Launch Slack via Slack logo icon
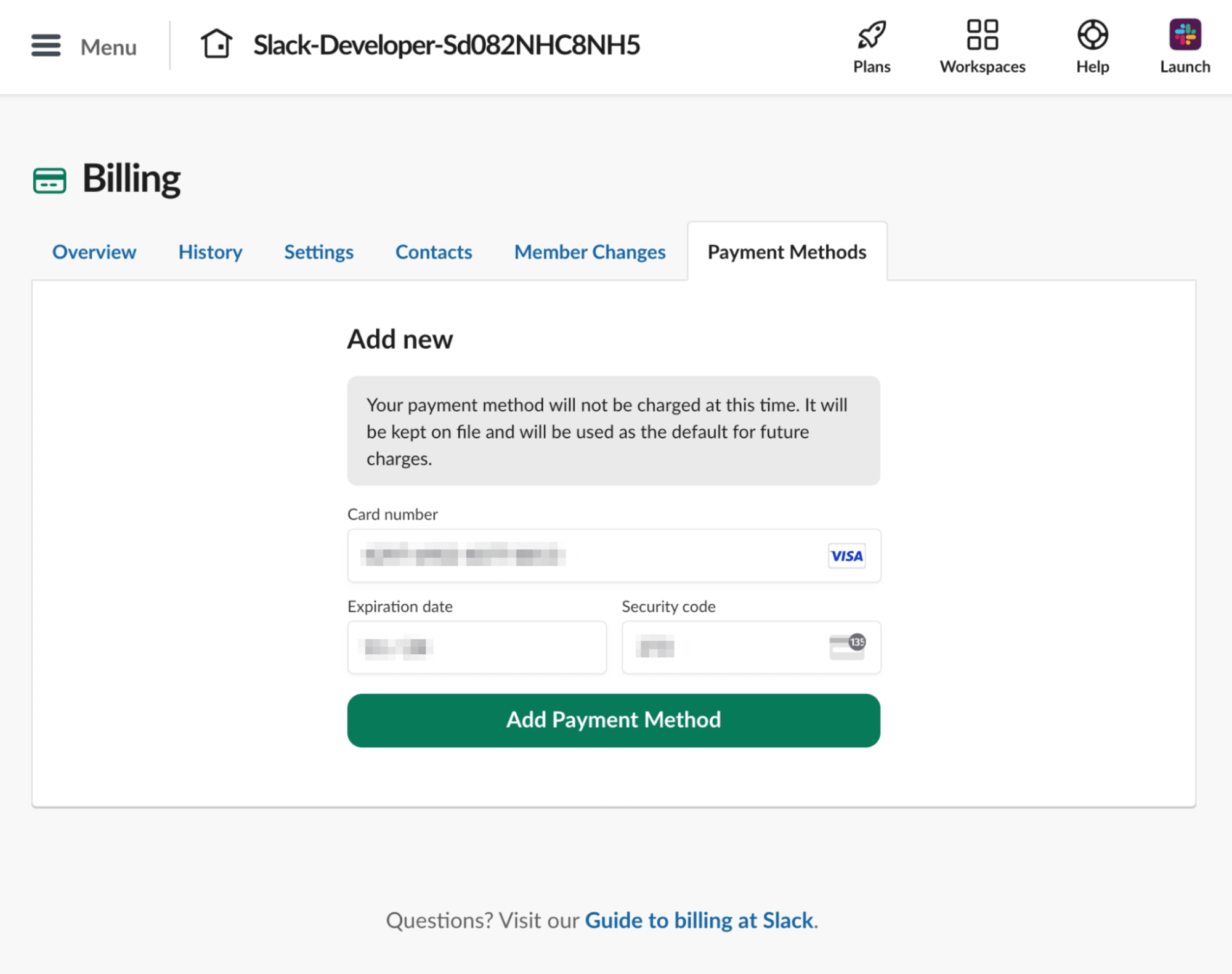The width and height of the screenshot is (1232, 974). (1185, 34)
